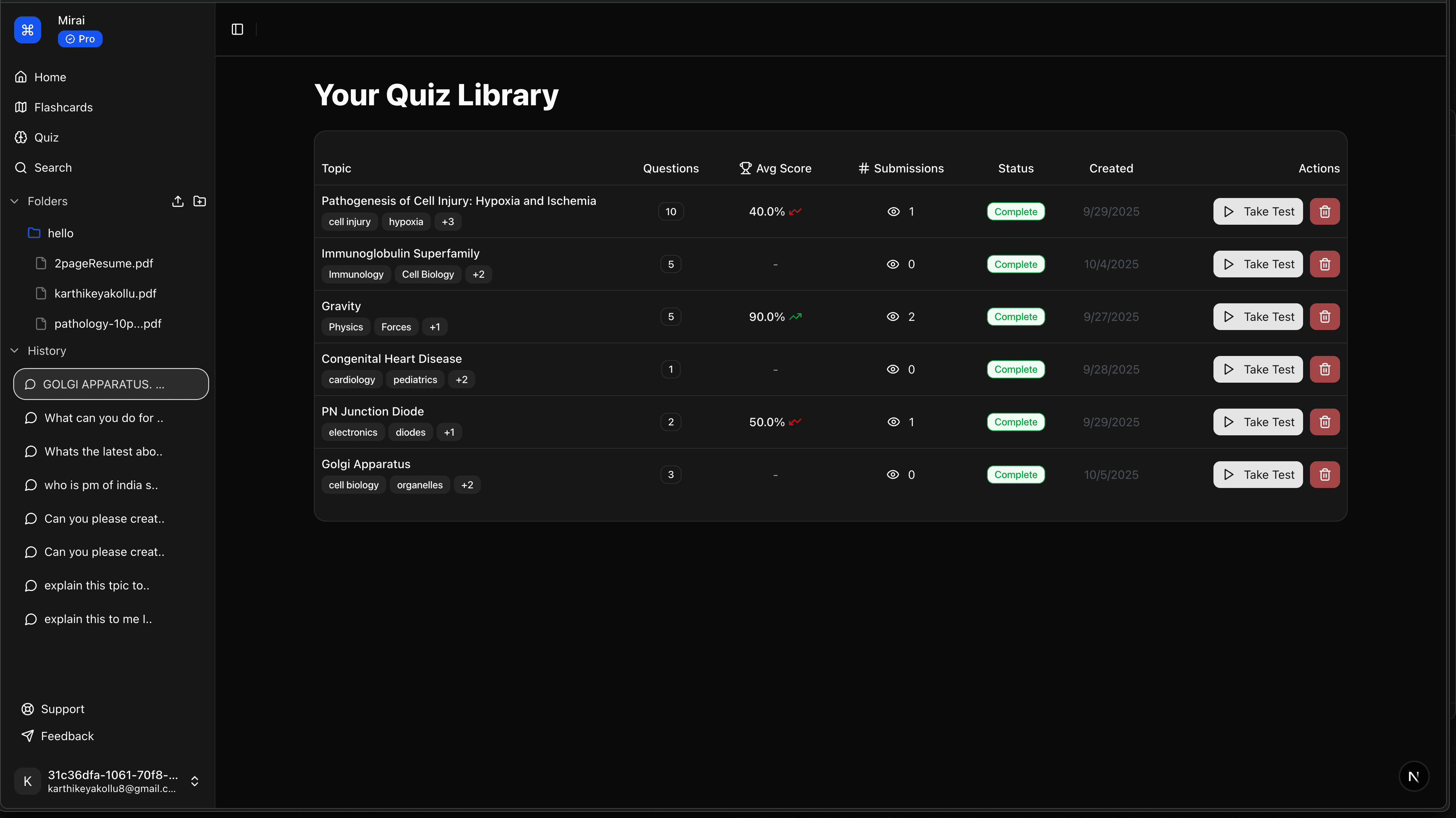Click the eye icon beside Golgi Apparatus submissions

[894, 475]
